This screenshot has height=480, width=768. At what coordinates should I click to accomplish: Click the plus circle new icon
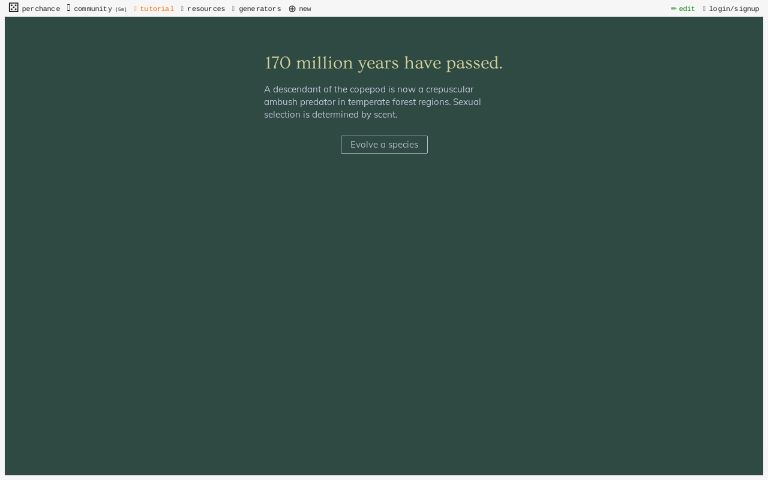pyautogui.click(x=292, y=9)
